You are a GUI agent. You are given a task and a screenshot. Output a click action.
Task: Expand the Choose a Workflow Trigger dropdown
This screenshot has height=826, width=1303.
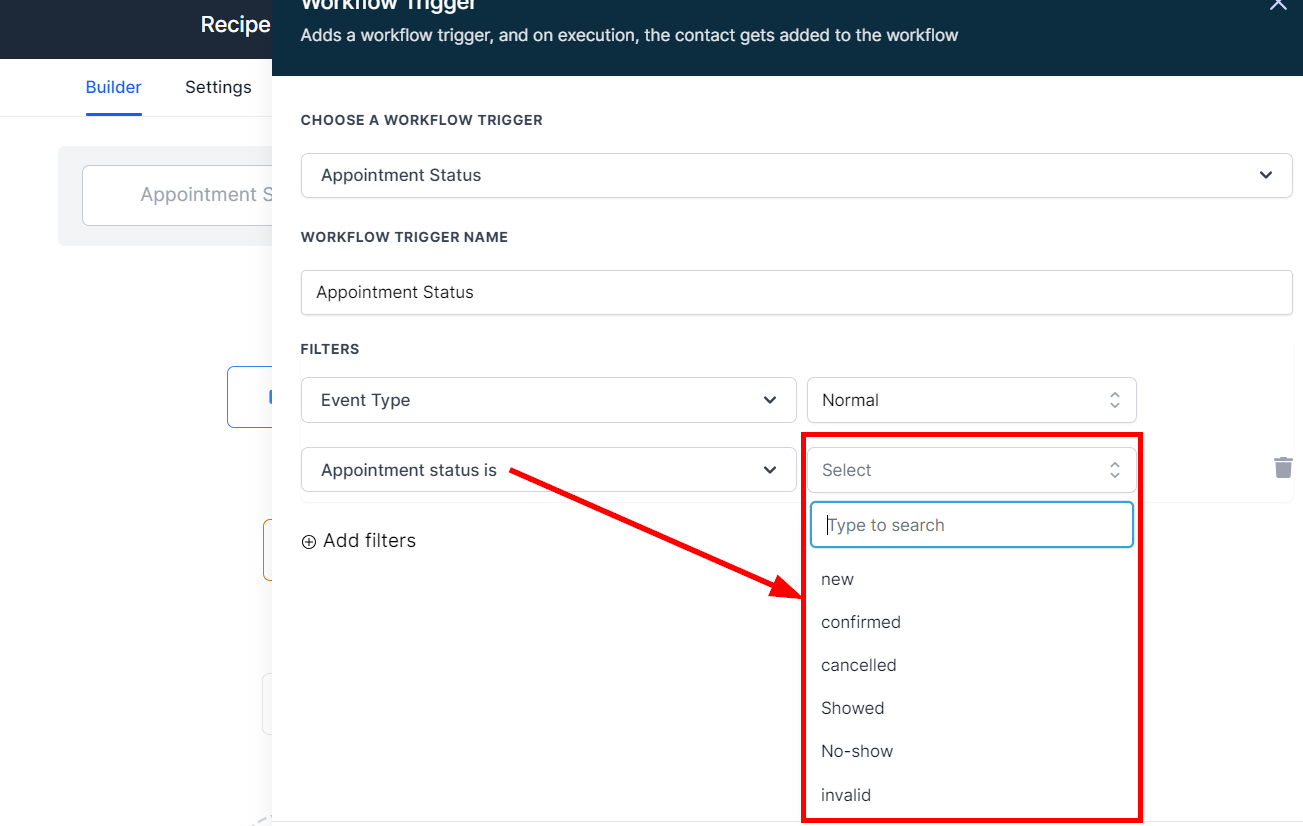(796, 175)
